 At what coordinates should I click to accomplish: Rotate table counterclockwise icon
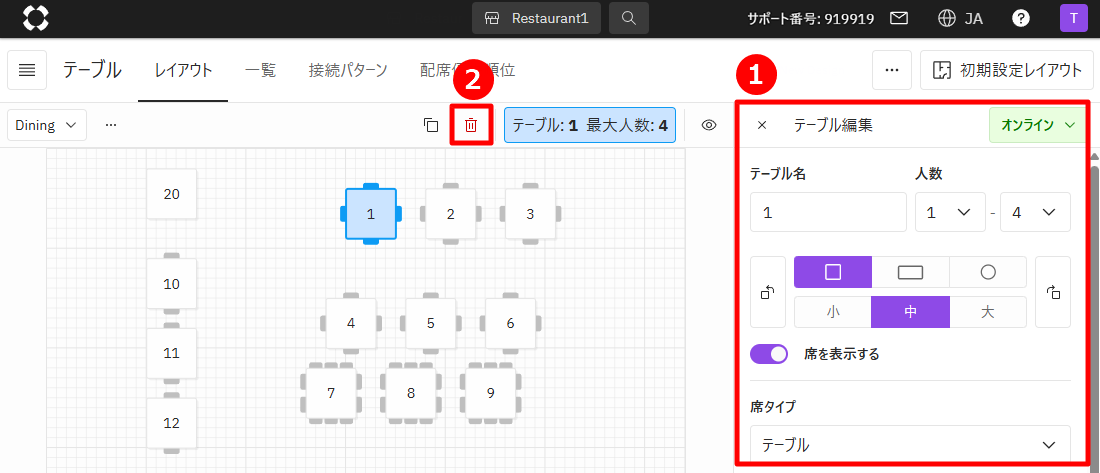[768, 292]
